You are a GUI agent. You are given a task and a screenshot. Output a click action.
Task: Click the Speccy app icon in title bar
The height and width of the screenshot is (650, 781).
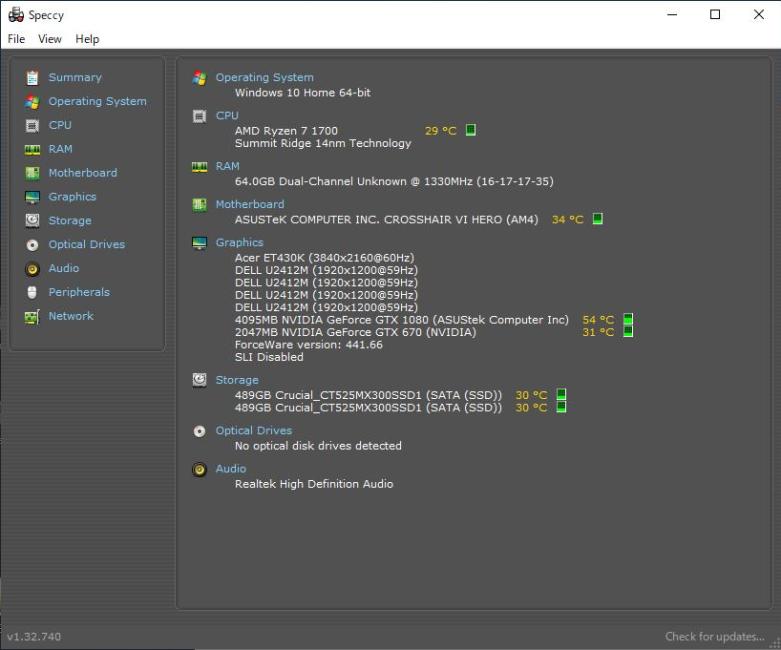pyautogui.click(x=15, y=14)
